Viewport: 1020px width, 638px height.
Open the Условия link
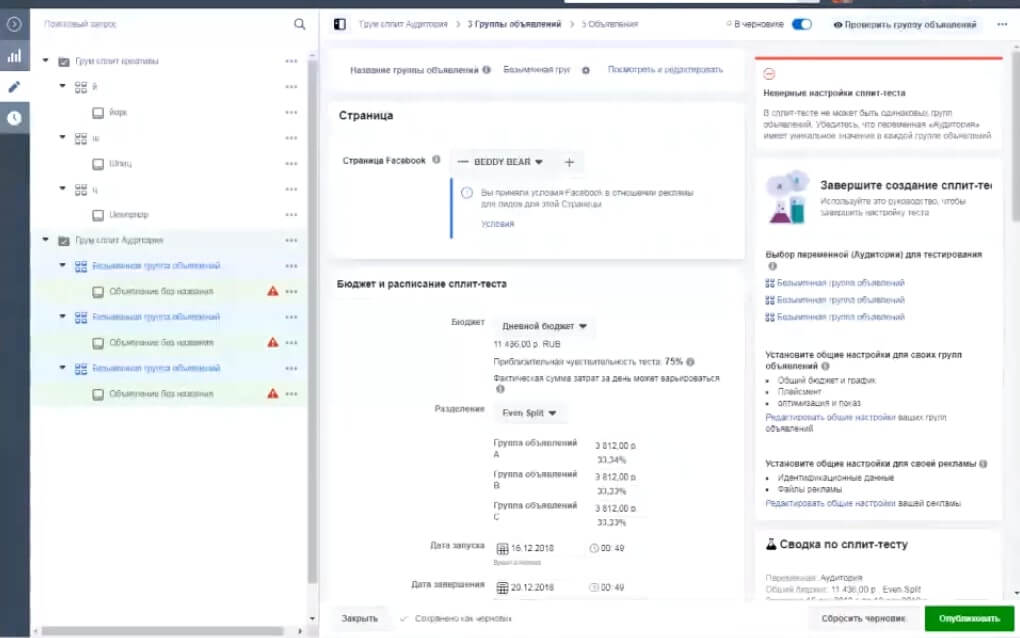point(498,224)
